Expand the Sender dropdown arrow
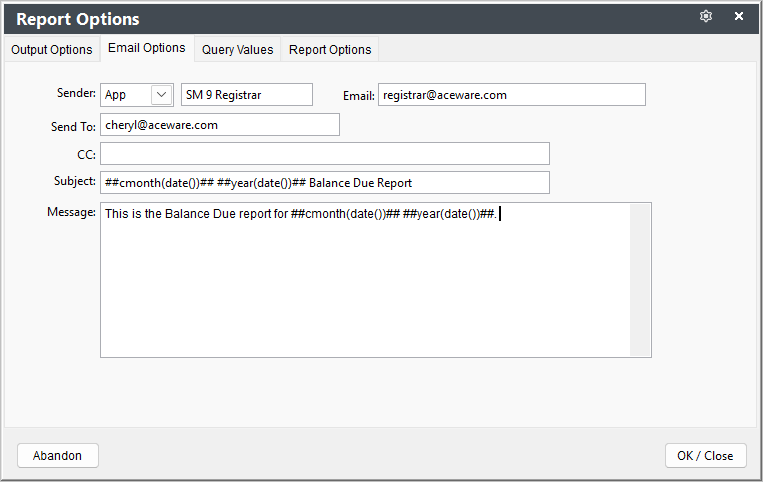This screenshot has height=482, width=763. (x=162, y=95)
